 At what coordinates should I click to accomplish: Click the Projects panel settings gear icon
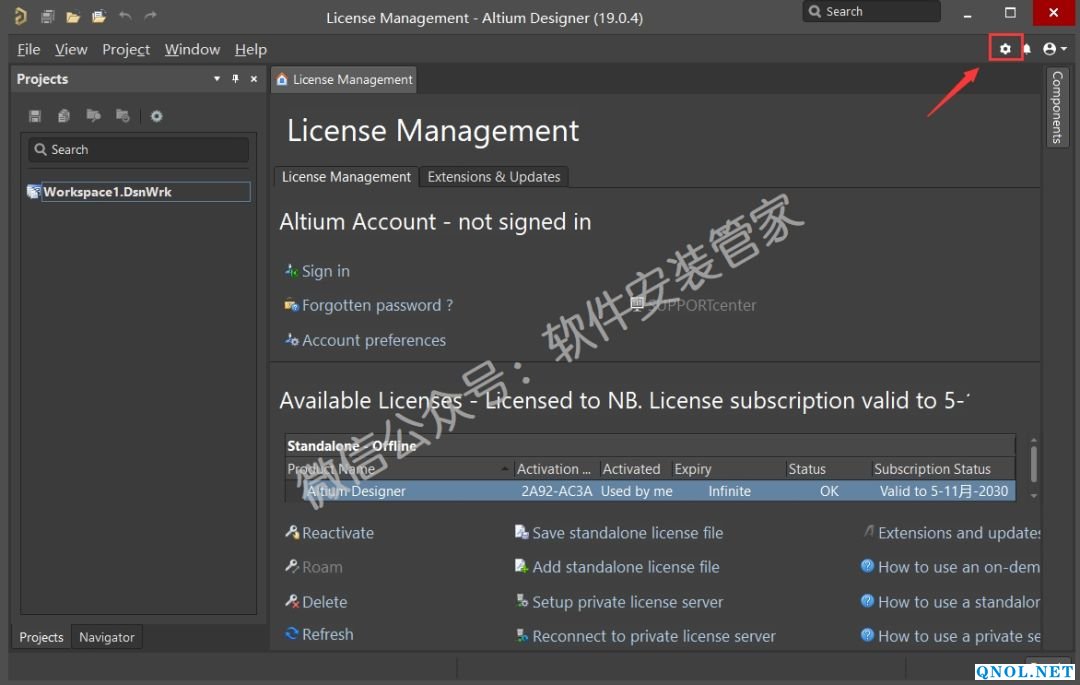(156, 116)
